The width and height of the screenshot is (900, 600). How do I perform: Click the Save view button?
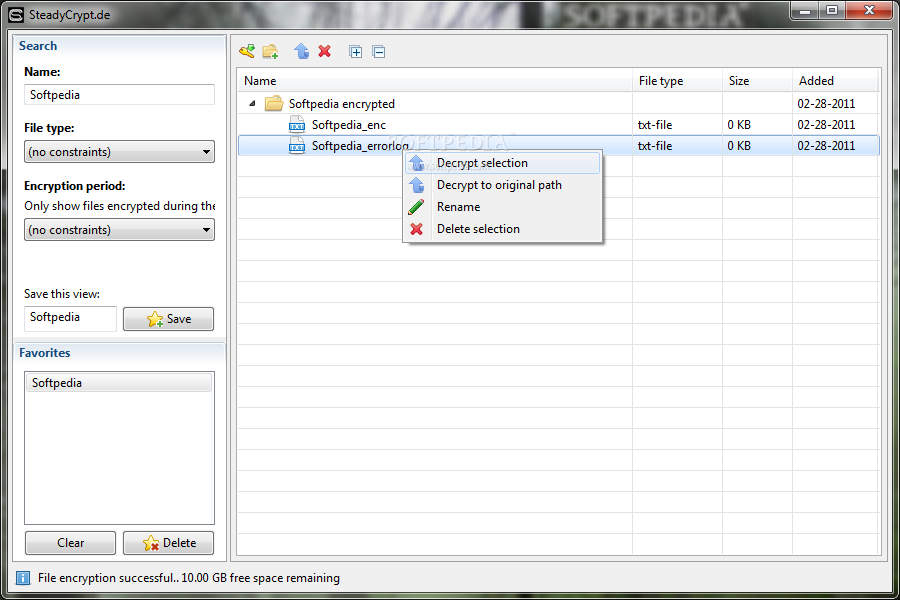click(x=168, y=319)
